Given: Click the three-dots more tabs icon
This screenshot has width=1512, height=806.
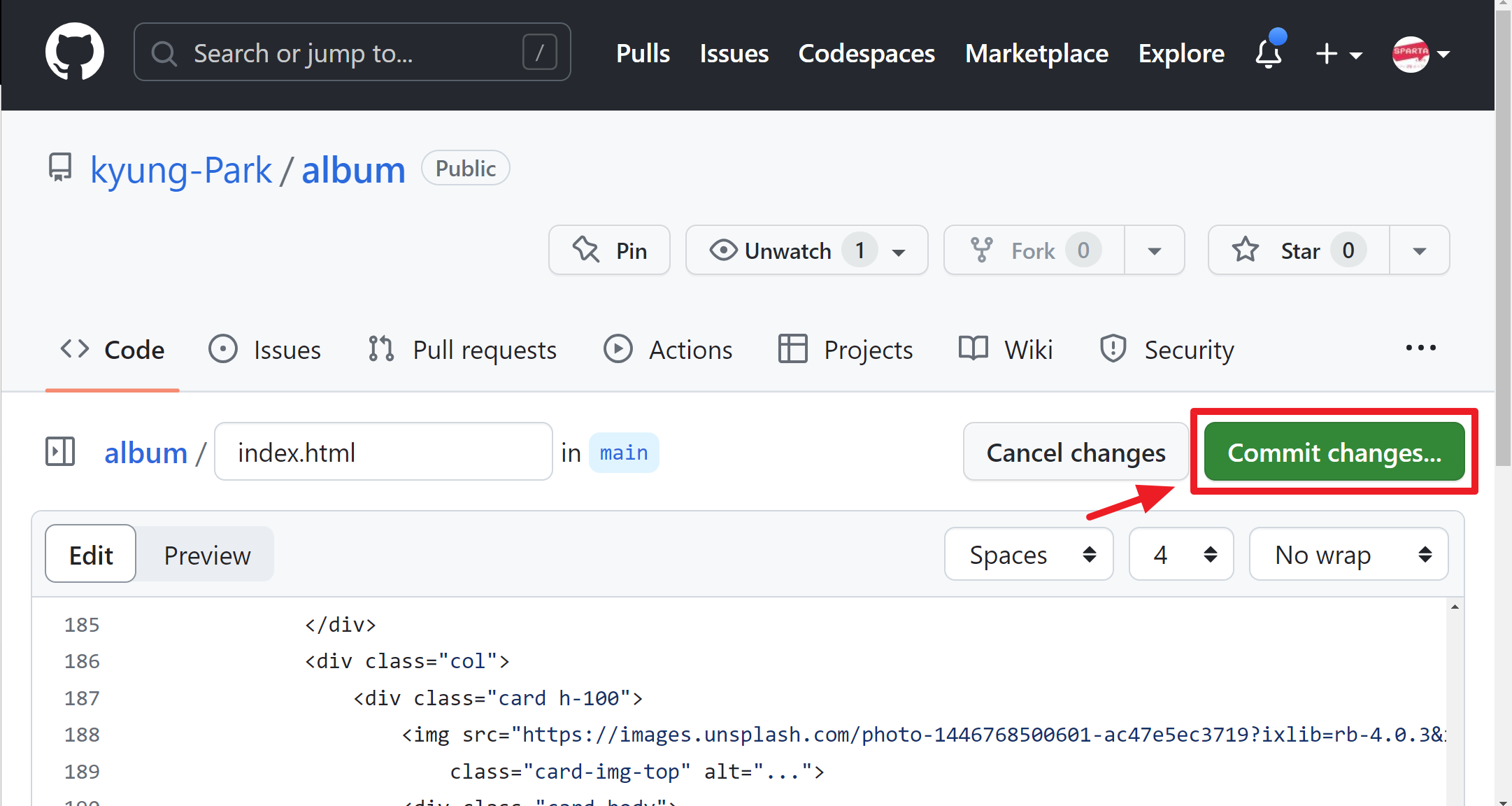Looking at the screenshot, I should coord(1420,348).
